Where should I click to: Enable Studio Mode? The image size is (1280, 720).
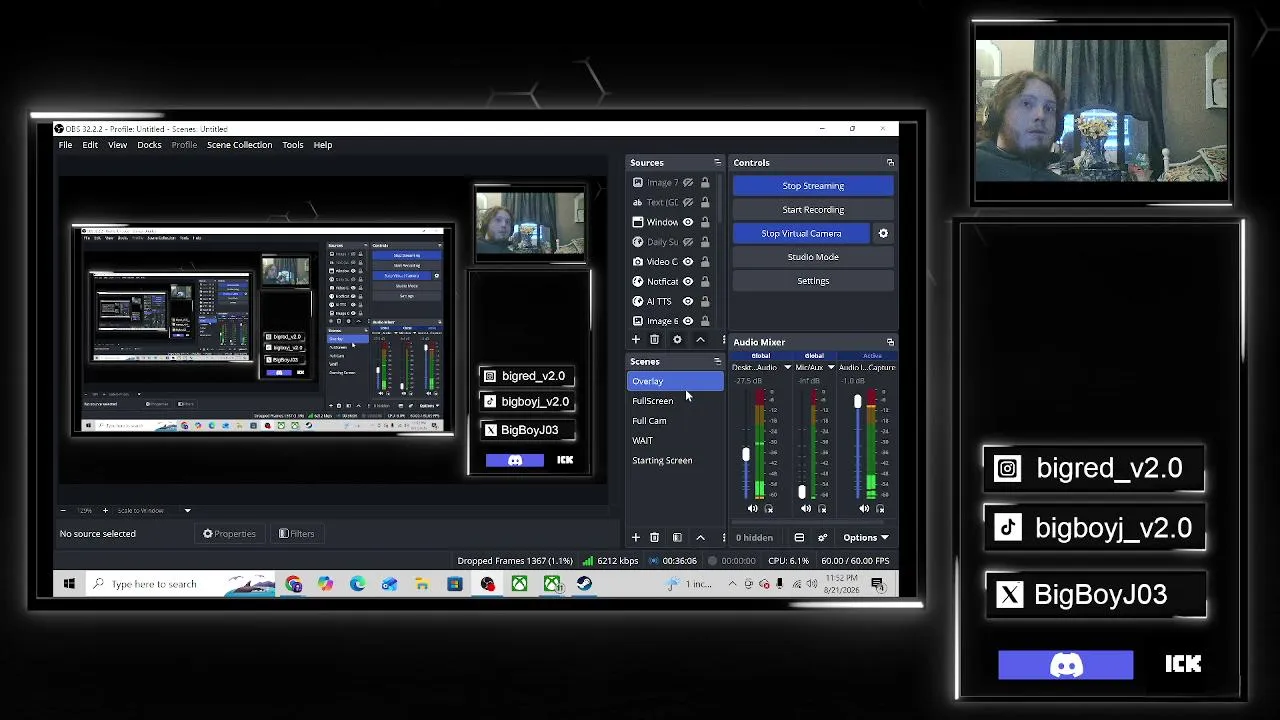pos(813,257)
